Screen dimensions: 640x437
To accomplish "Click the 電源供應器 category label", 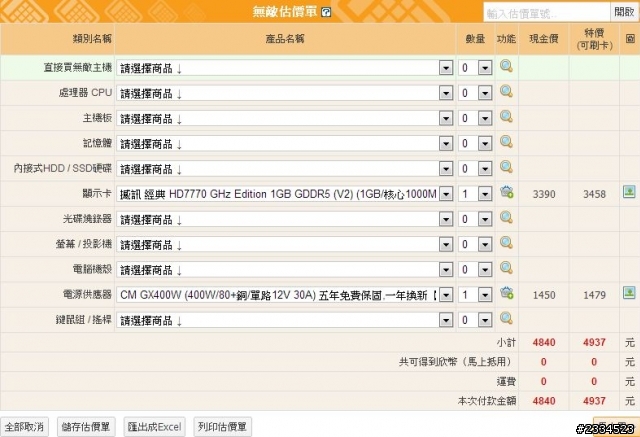I will 87,294.
